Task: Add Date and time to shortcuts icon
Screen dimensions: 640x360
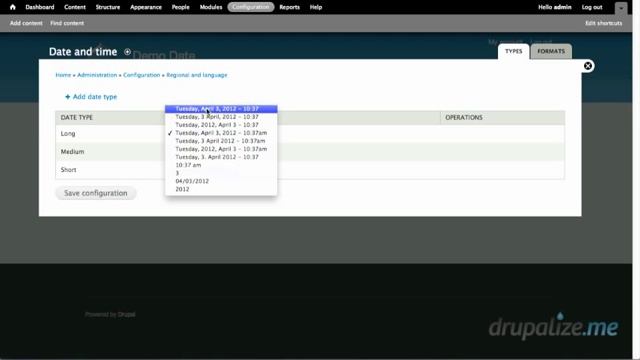Action: 127,52
